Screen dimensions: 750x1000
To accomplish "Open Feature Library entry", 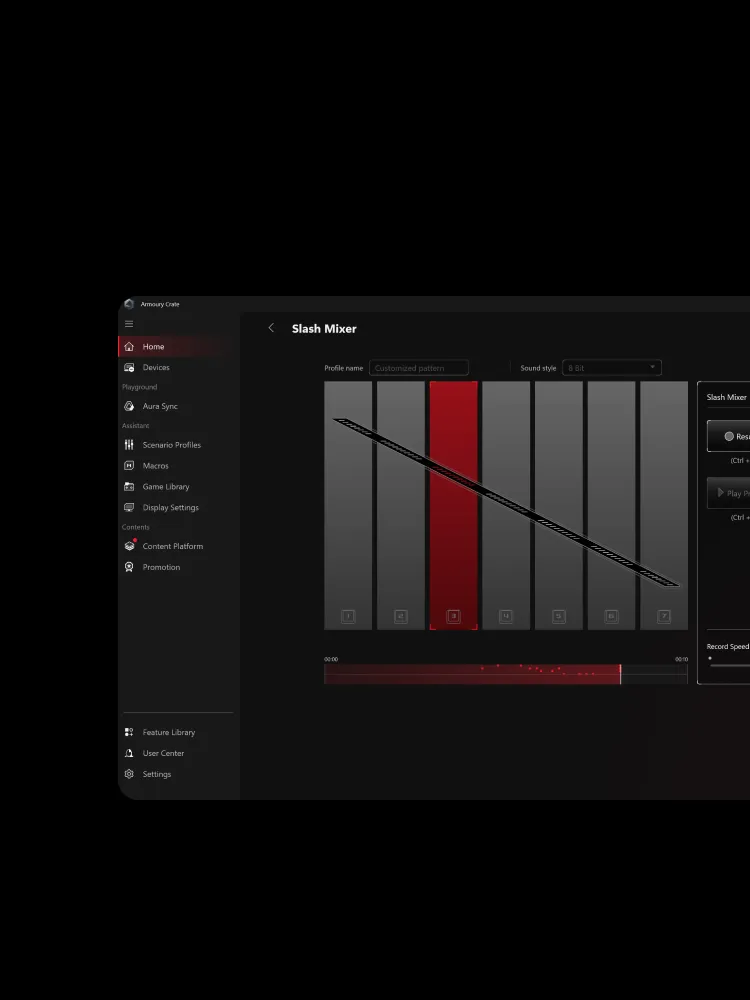I will [169, 732].
